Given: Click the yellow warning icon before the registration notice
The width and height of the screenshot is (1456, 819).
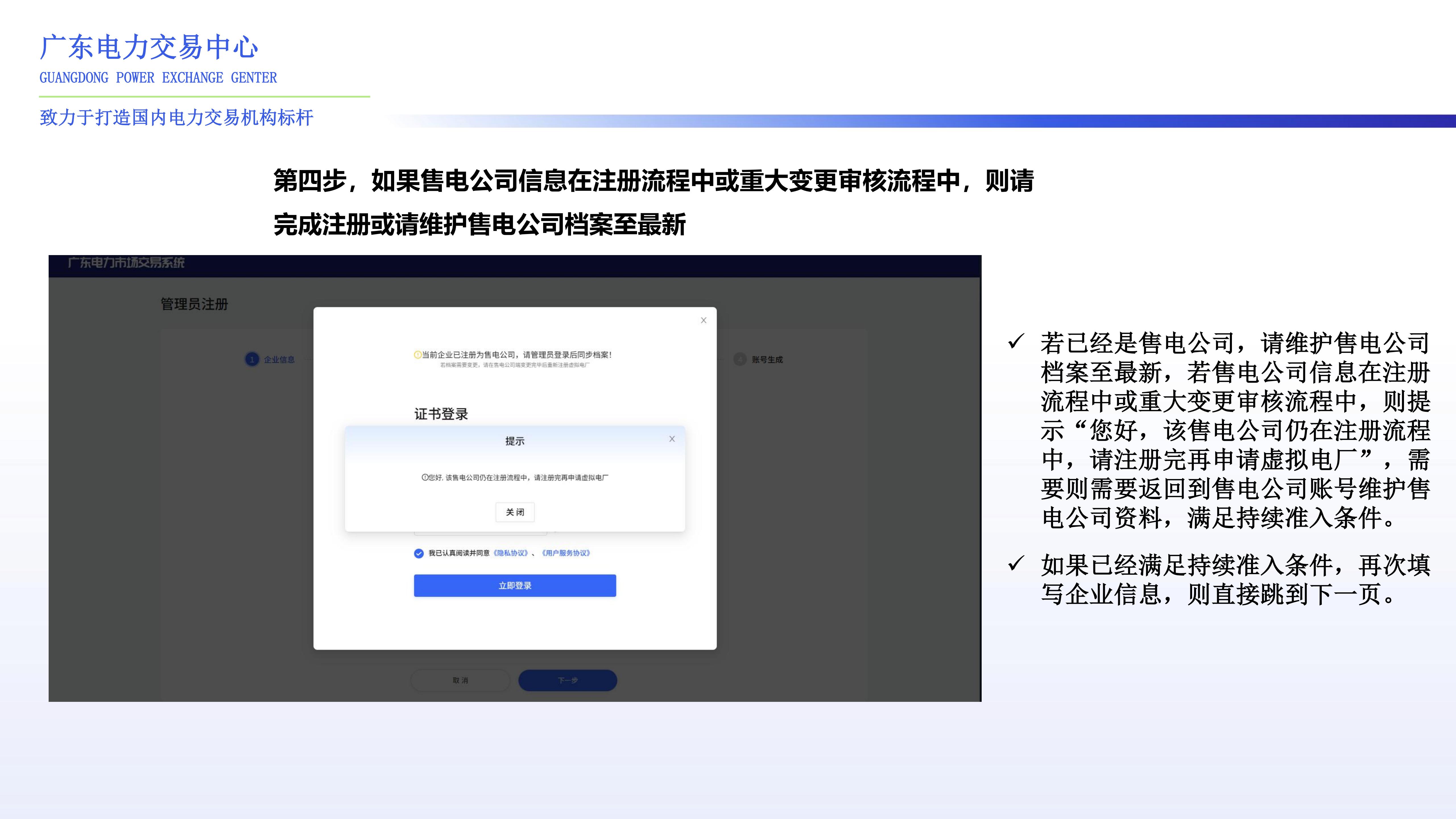Looking at the screenshot, I should (418, 355).
